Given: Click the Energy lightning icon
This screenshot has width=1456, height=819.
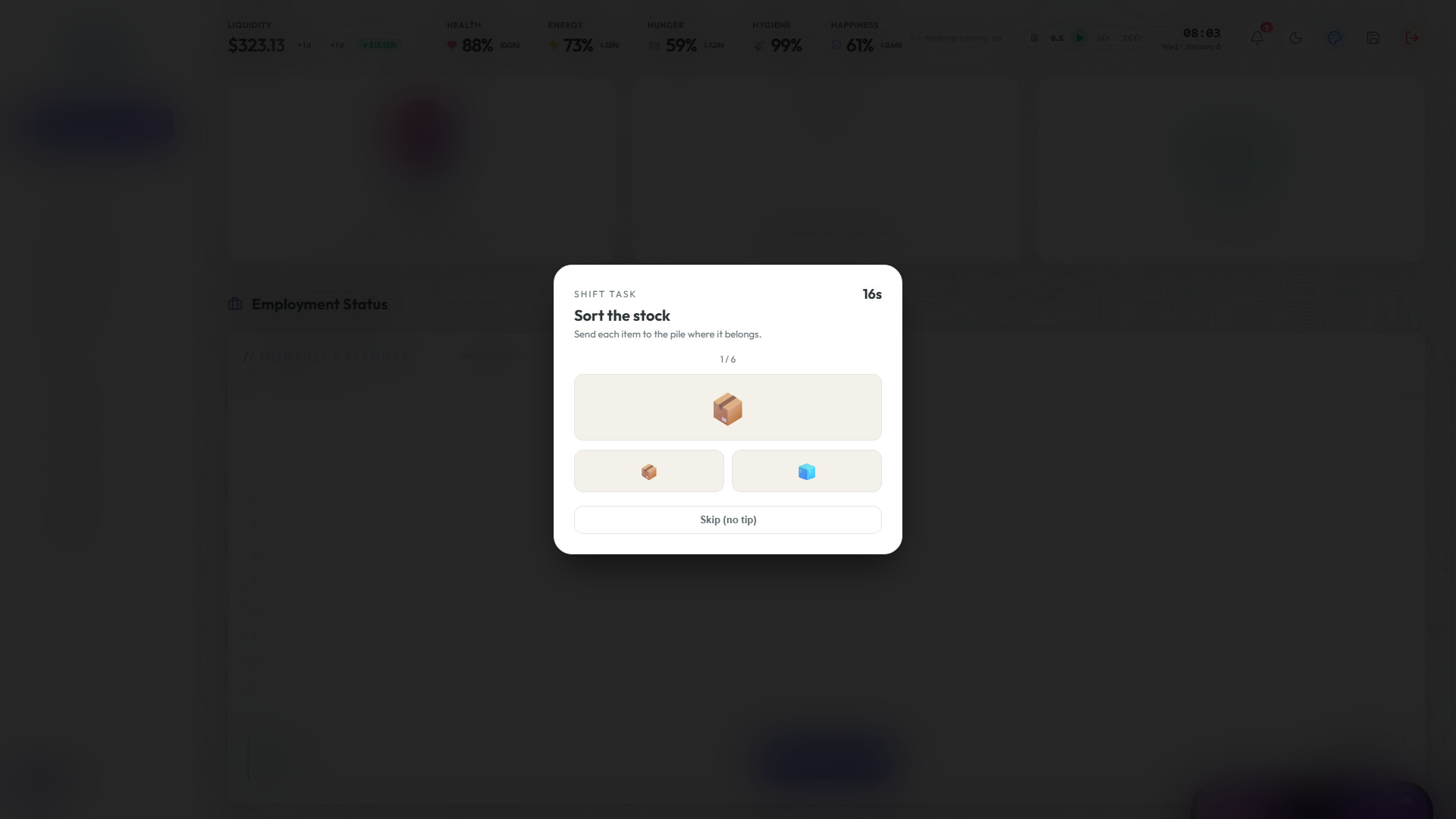Looking at the screenshot, I should click(x=554, y=45).
